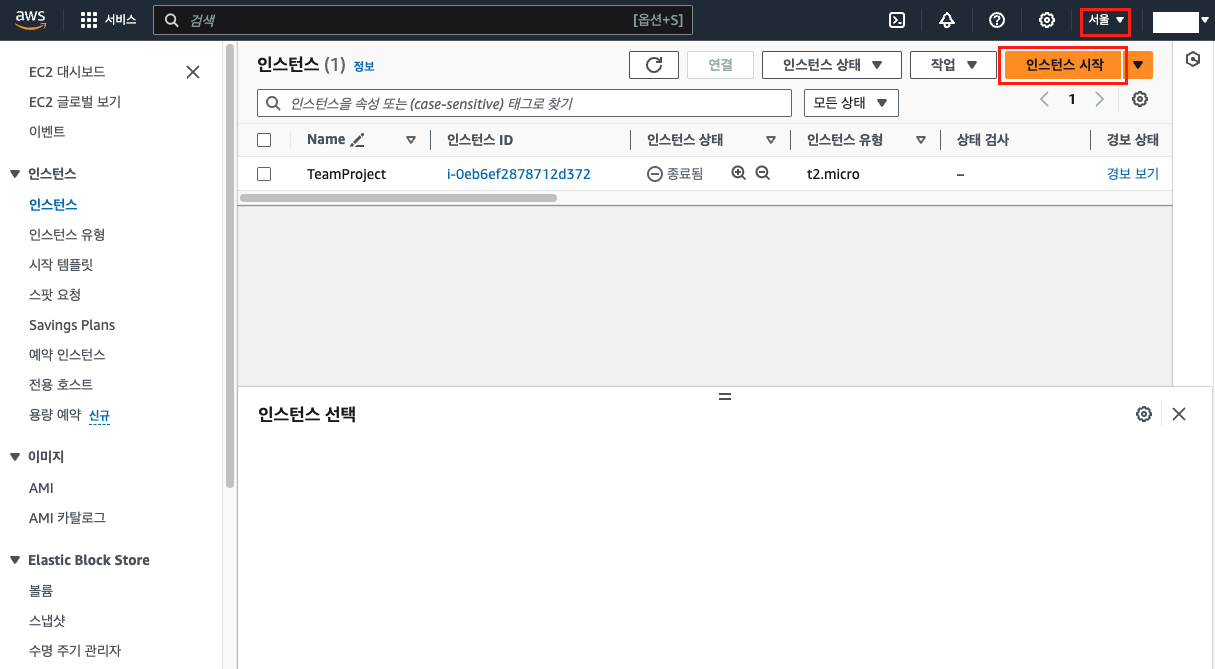Screen dimensions: 1215x669
Task: Click the Status check column header
Action: pos(982,140)
